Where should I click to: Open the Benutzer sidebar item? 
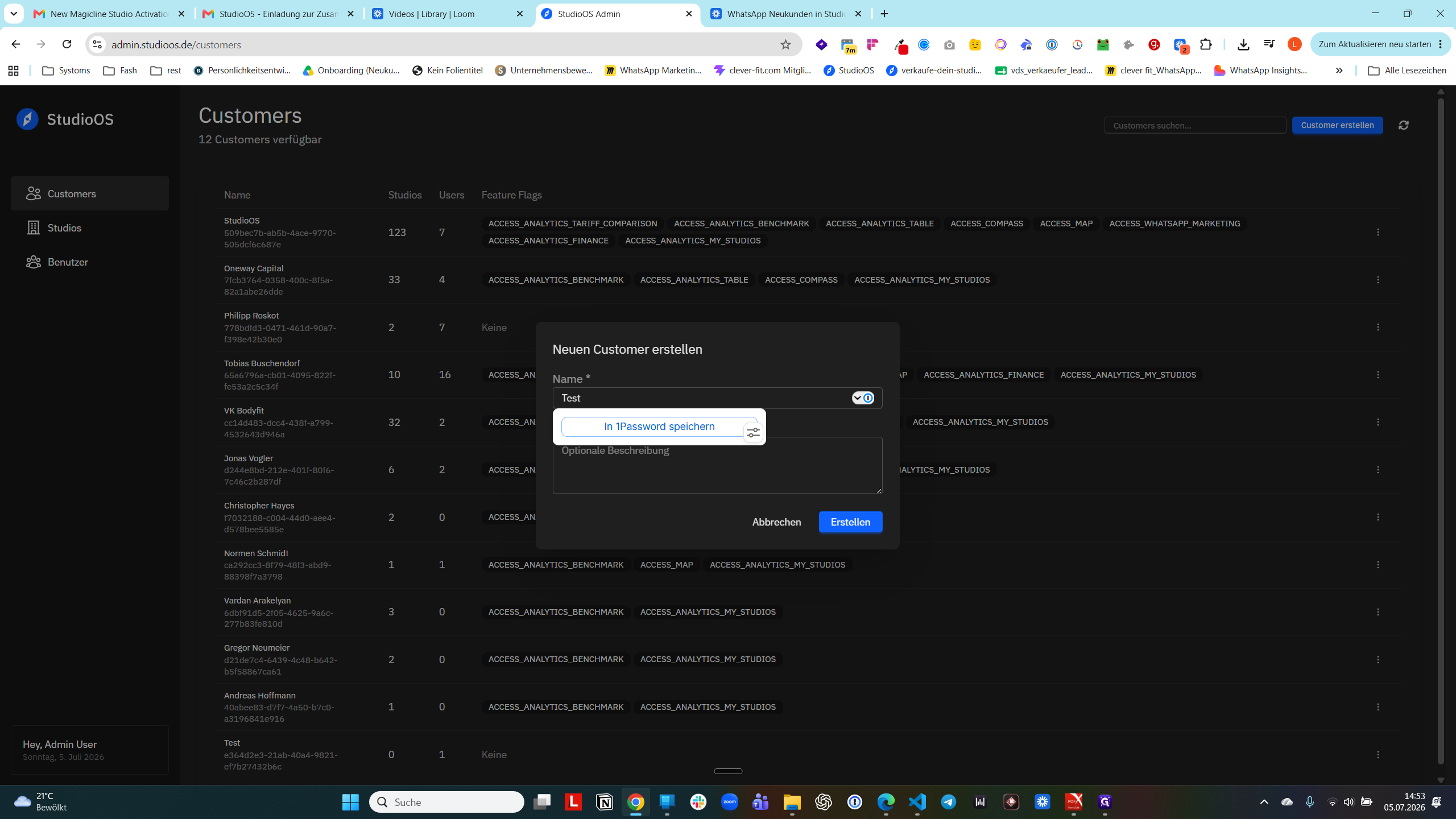pos(90,262)
